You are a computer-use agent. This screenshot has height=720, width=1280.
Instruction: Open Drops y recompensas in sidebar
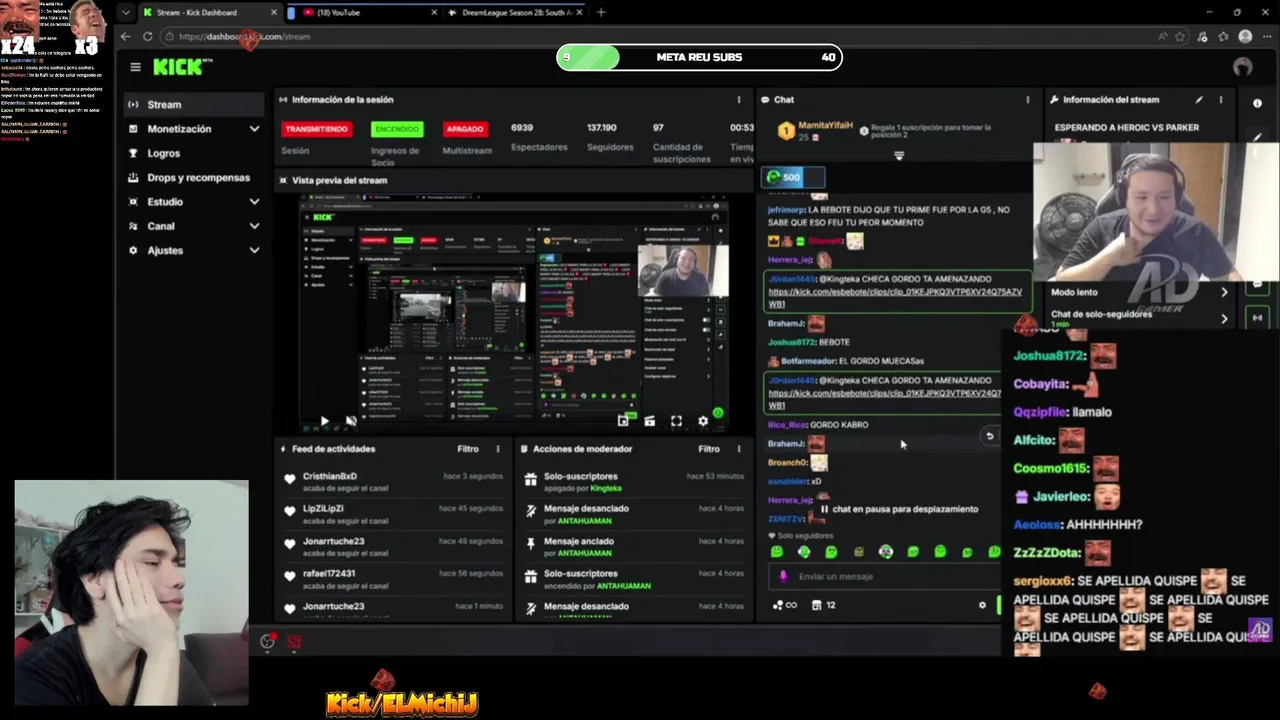198,178
